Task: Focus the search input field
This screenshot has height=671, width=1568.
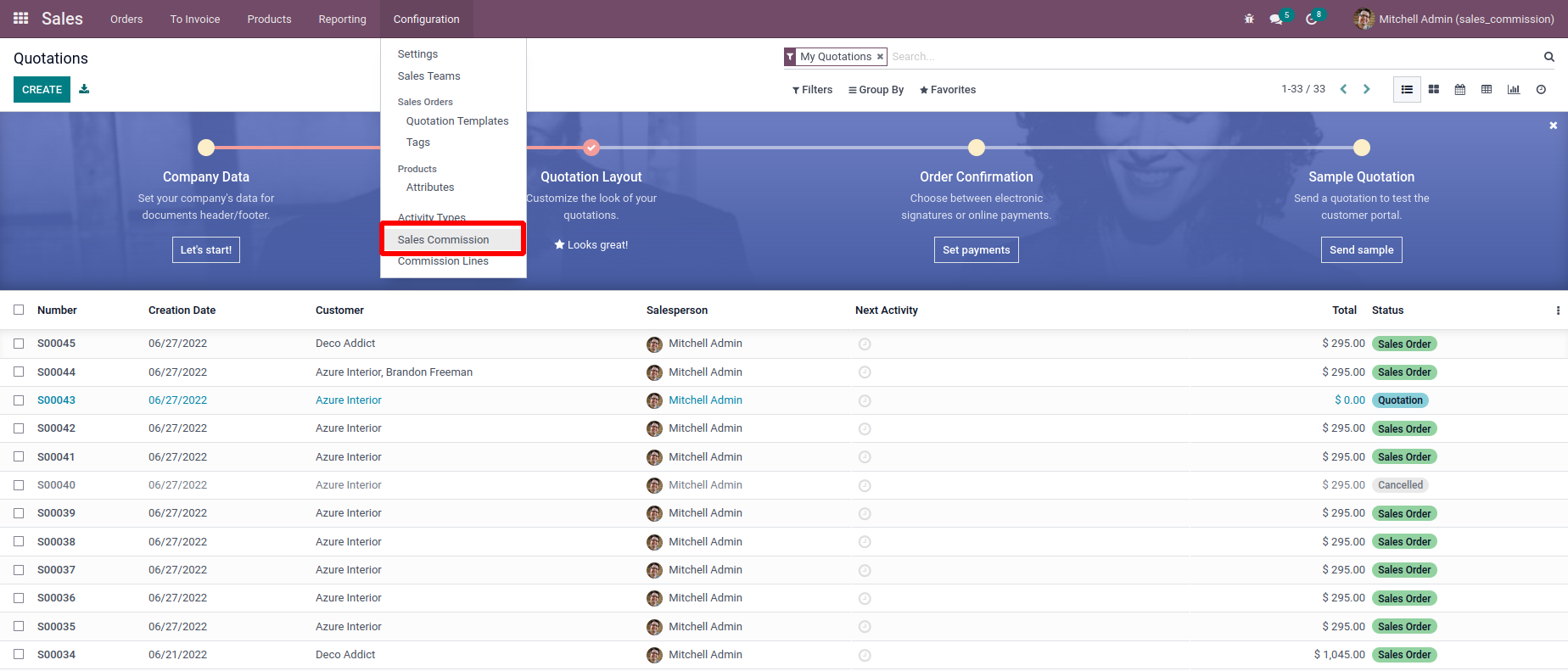Action: 1213,57
